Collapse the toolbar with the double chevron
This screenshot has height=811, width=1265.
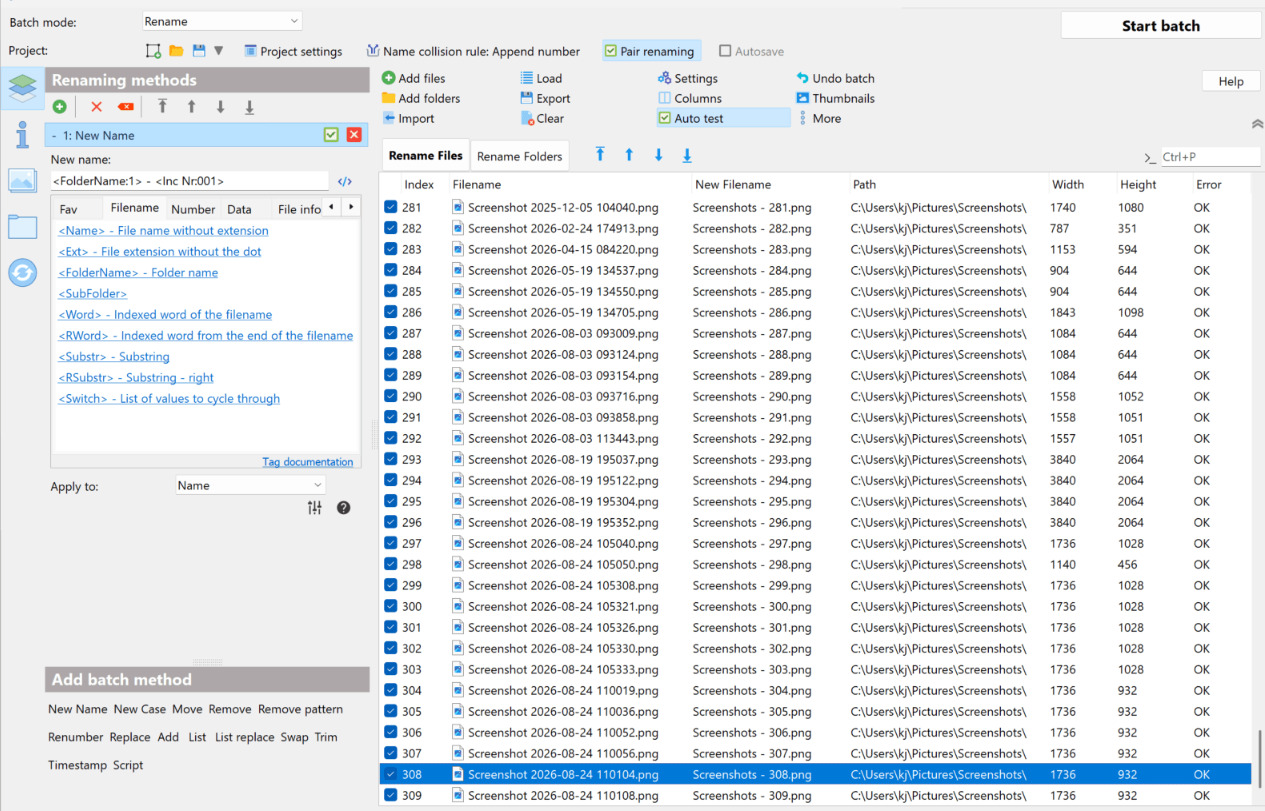pyautogui.click(x=1257, y=124)
